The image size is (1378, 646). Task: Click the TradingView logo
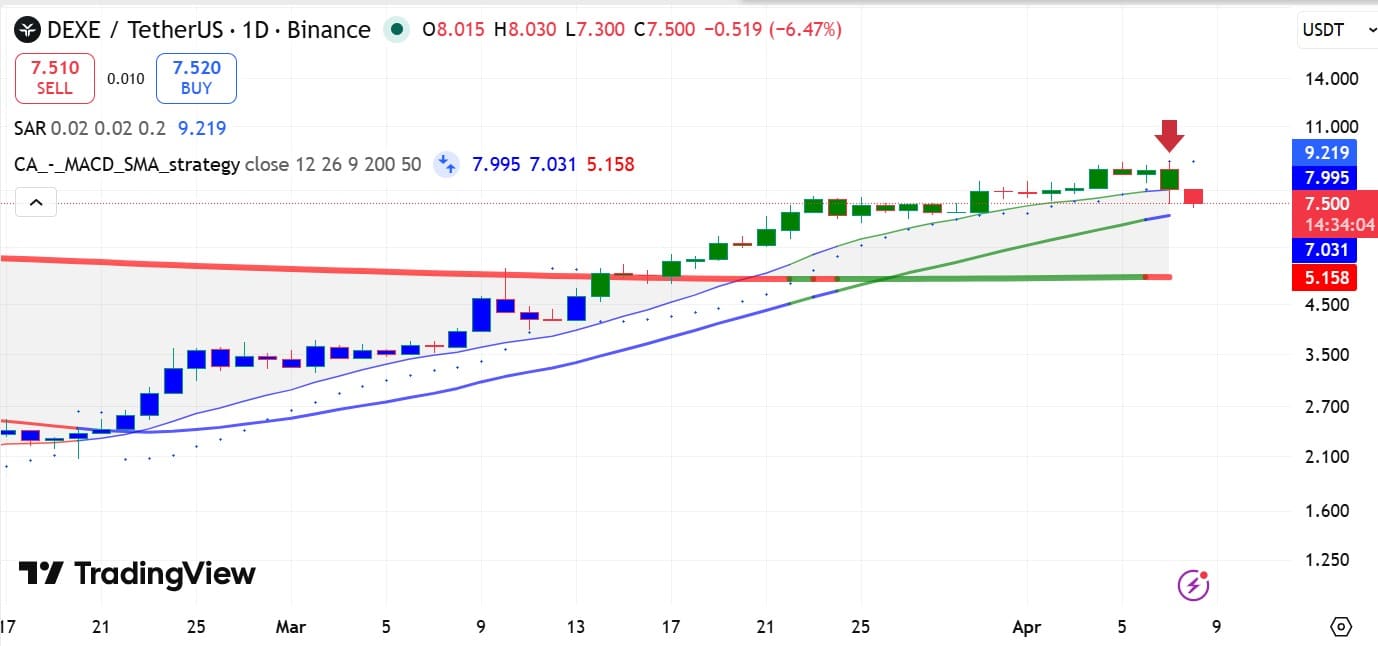pos(137,573)
